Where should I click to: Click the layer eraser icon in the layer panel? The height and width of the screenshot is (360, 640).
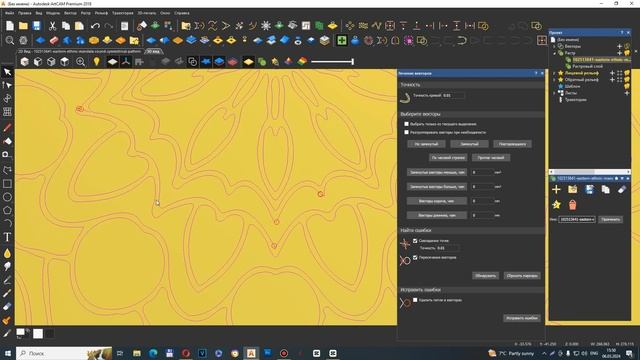[x=621, y=189]
